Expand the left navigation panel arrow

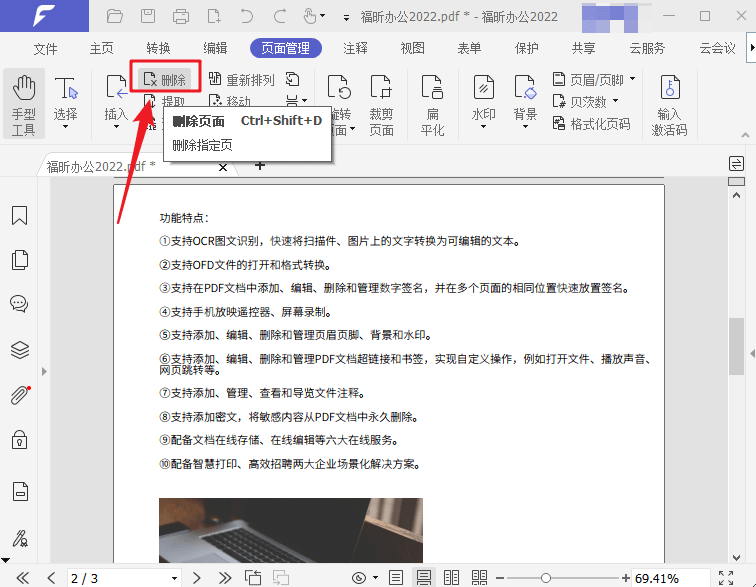[44, 371]
